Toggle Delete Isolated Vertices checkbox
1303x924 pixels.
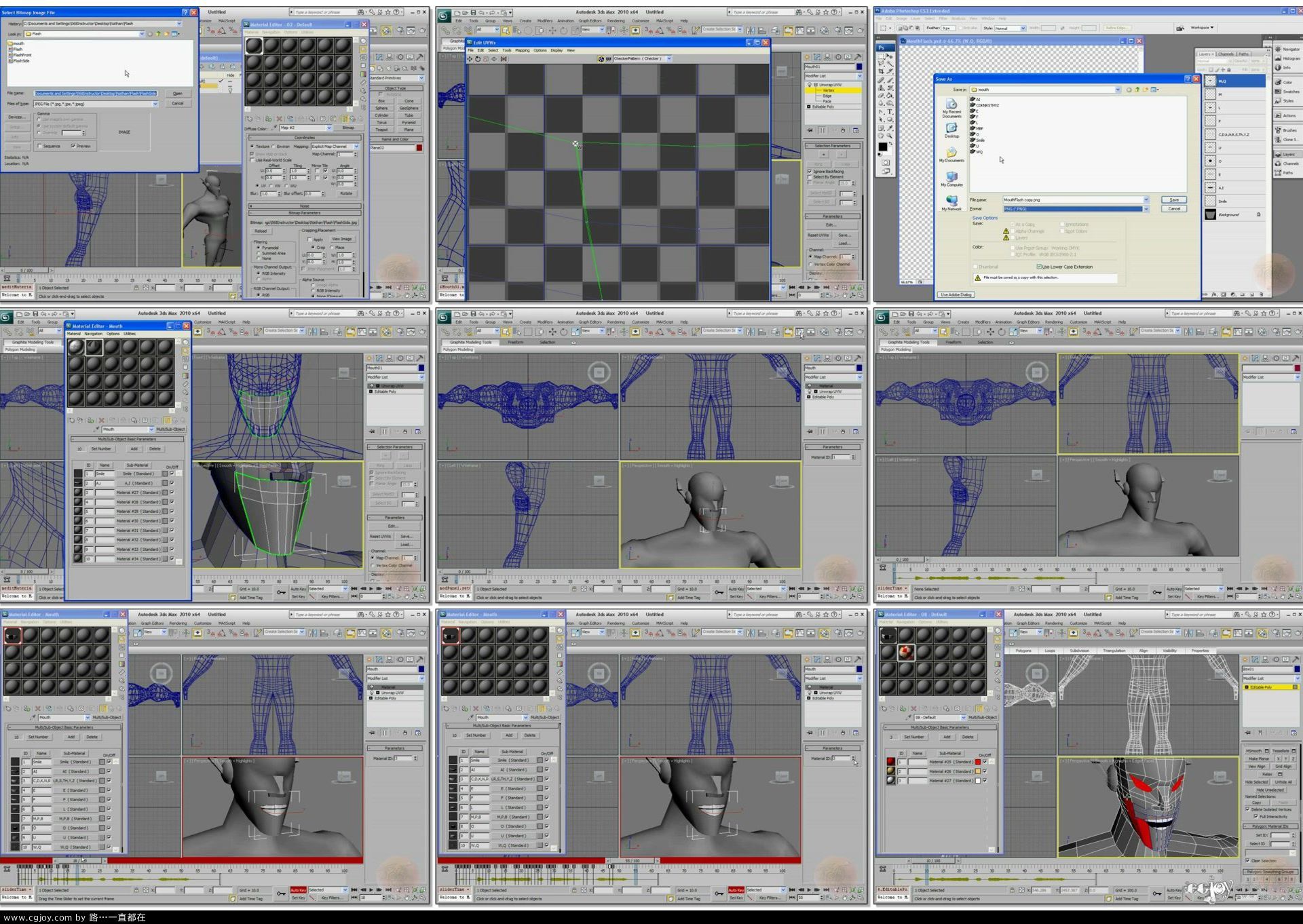tap(1247, 809)
